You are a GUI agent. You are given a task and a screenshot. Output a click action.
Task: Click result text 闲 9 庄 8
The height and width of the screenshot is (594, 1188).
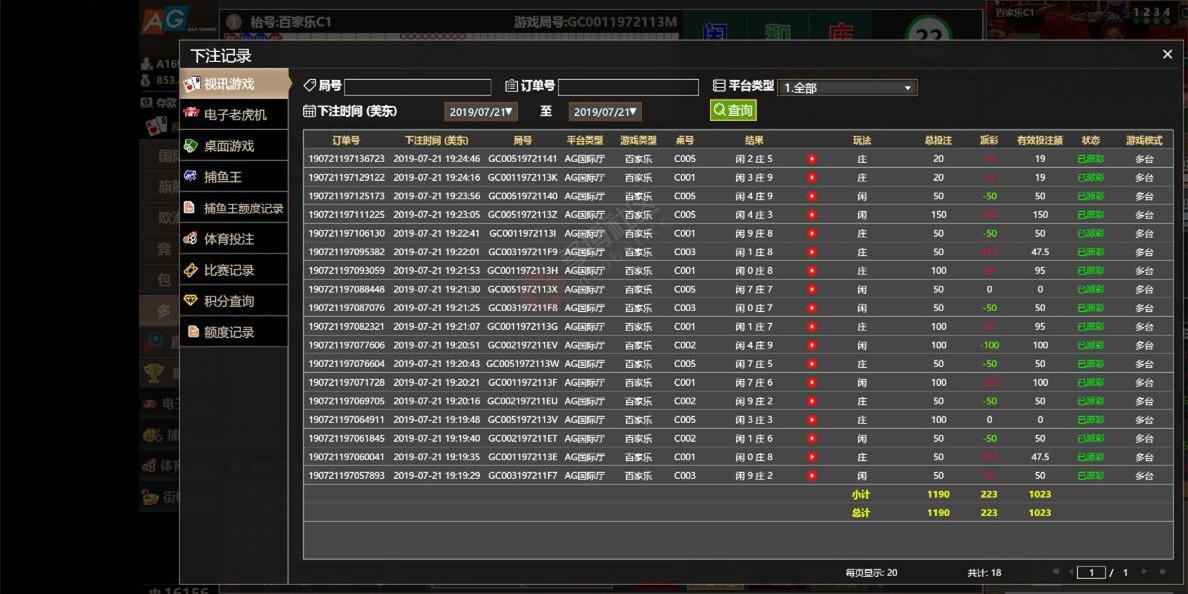point(754,233)
